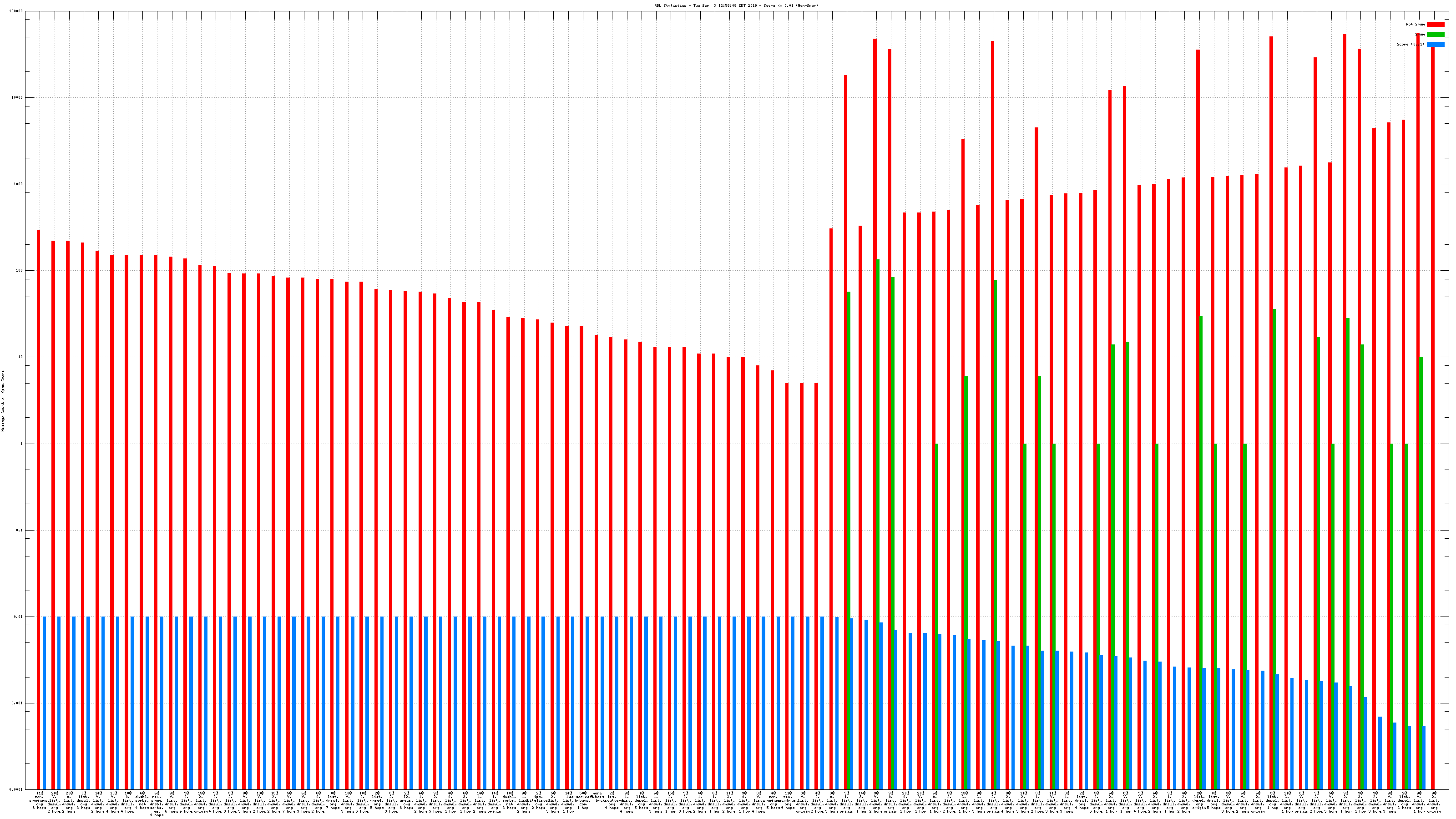Click the 100000 y-axis tick label
Viewport: 1456px width, 819px height.
click(x=17, y=11)
